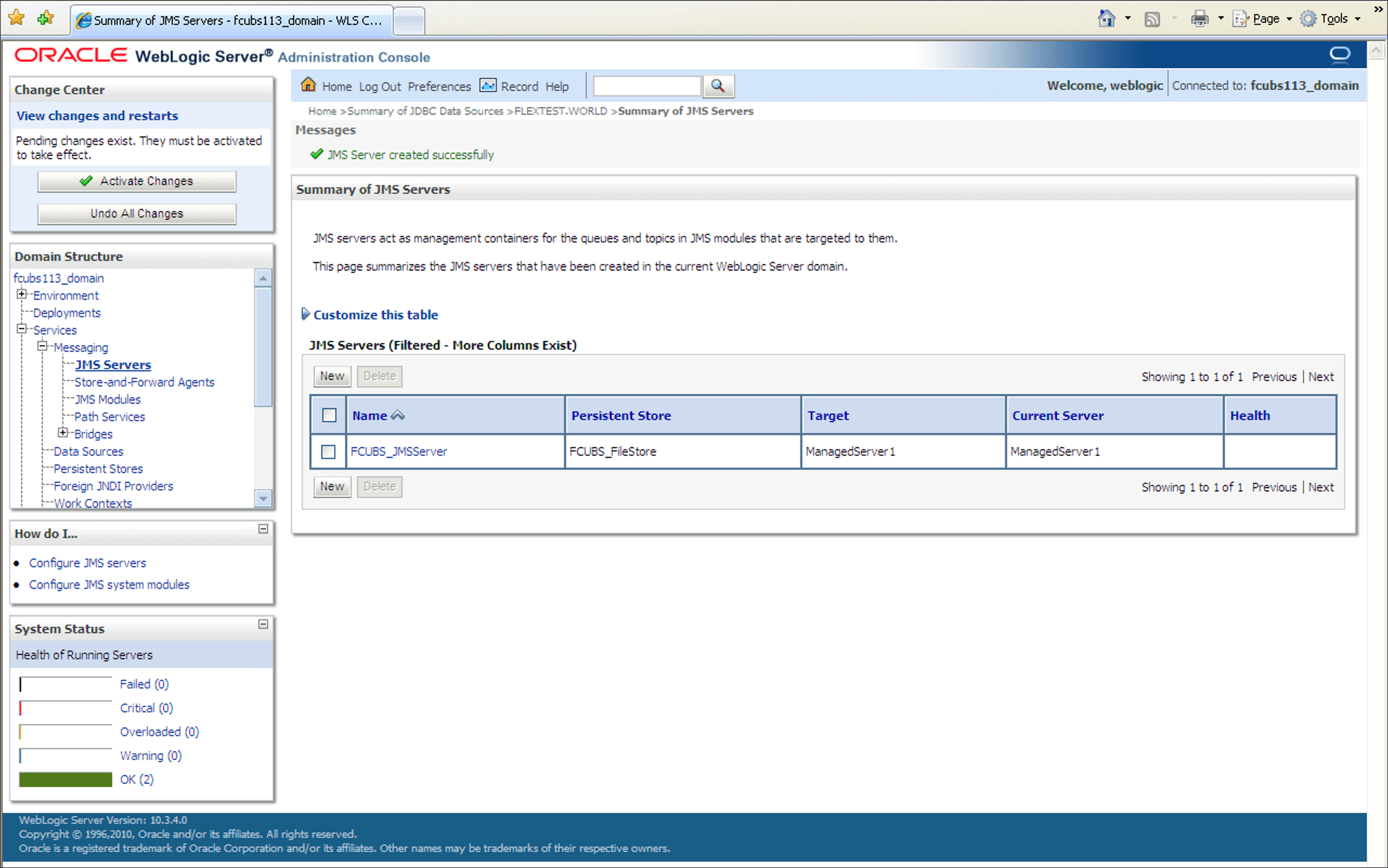The image size is (1388, 868).
Task: Click the browser RSS feeds icon
Action: click(x=1151, y=19)
